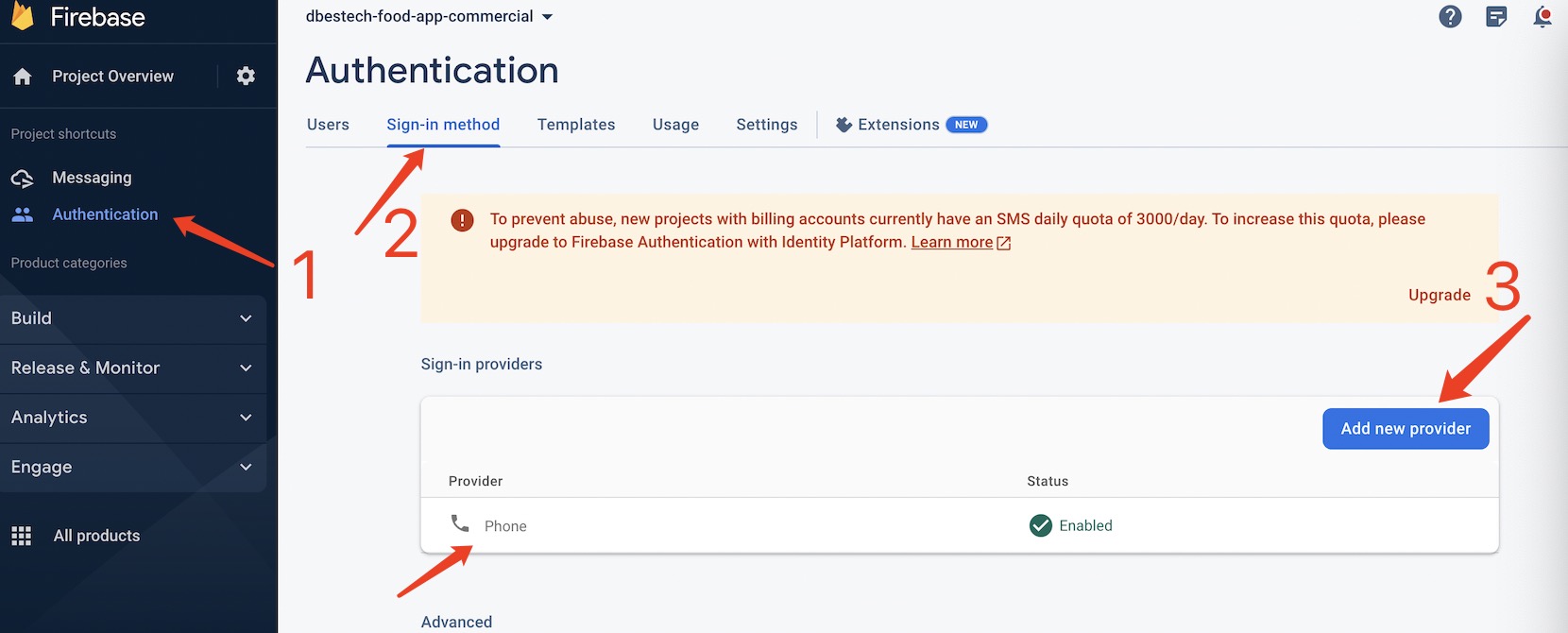
Task: Open the Project Overview home icon
Action: (23, 77)
